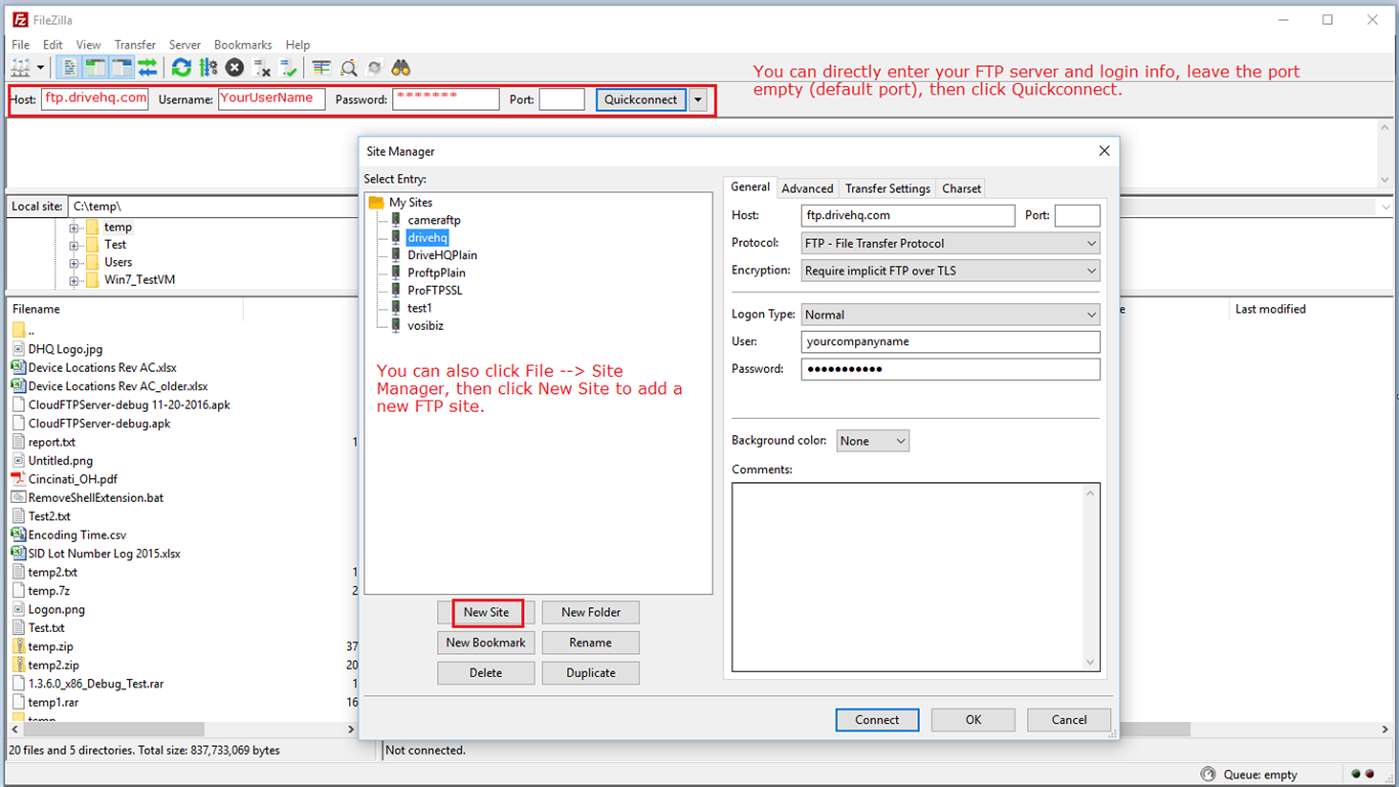Switch to the Transfer Settings tab
Image resolution: width=1399 pixels, height=787 pixels.
click(x=888, y=188)
